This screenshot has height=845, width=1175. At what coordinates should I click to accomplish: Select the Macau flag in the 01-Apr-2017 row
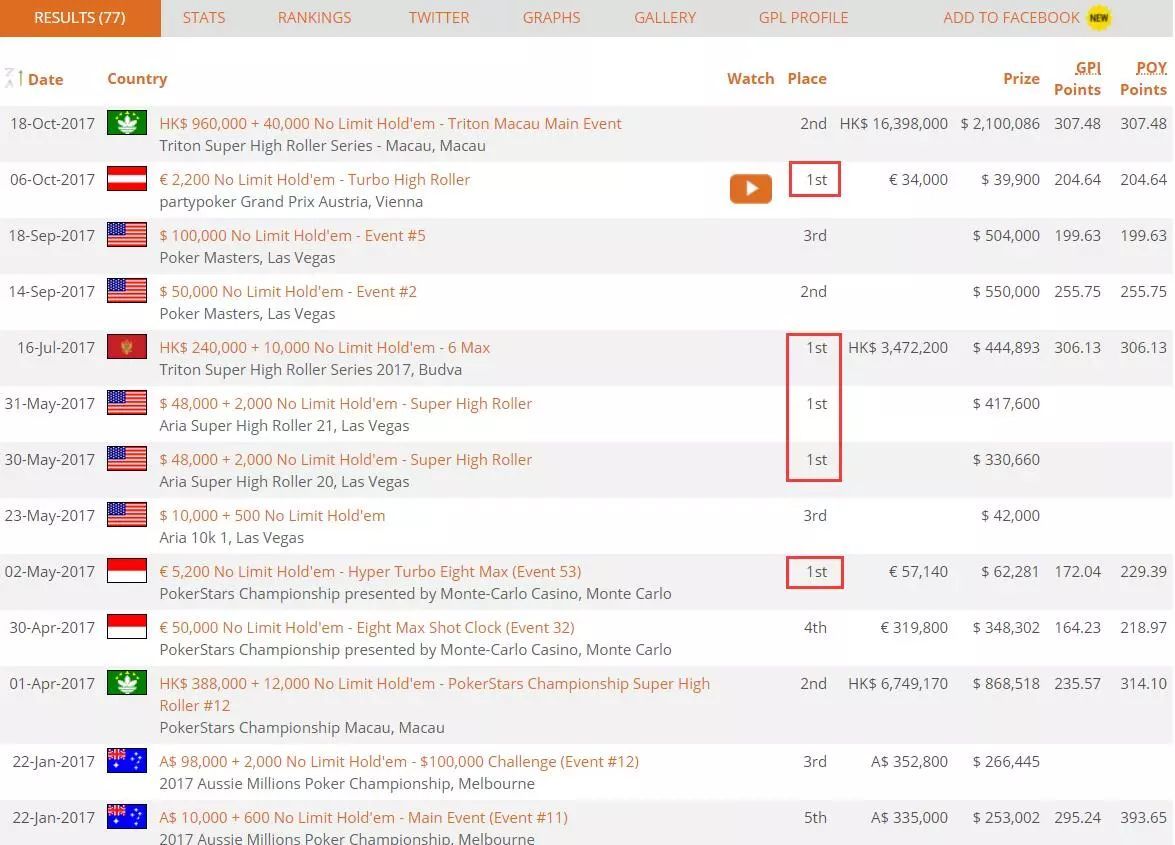[127, 682]
